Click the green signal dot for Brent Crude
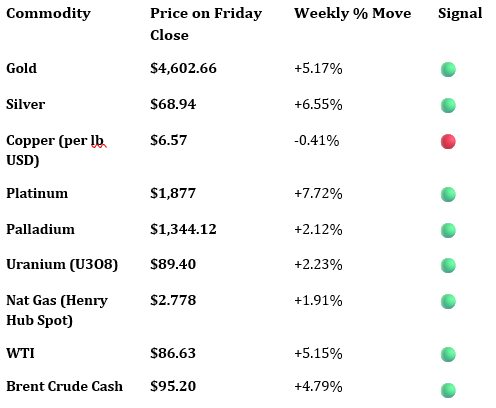The width and height of the screenshot is (496, 408). (x=448, y=390)
